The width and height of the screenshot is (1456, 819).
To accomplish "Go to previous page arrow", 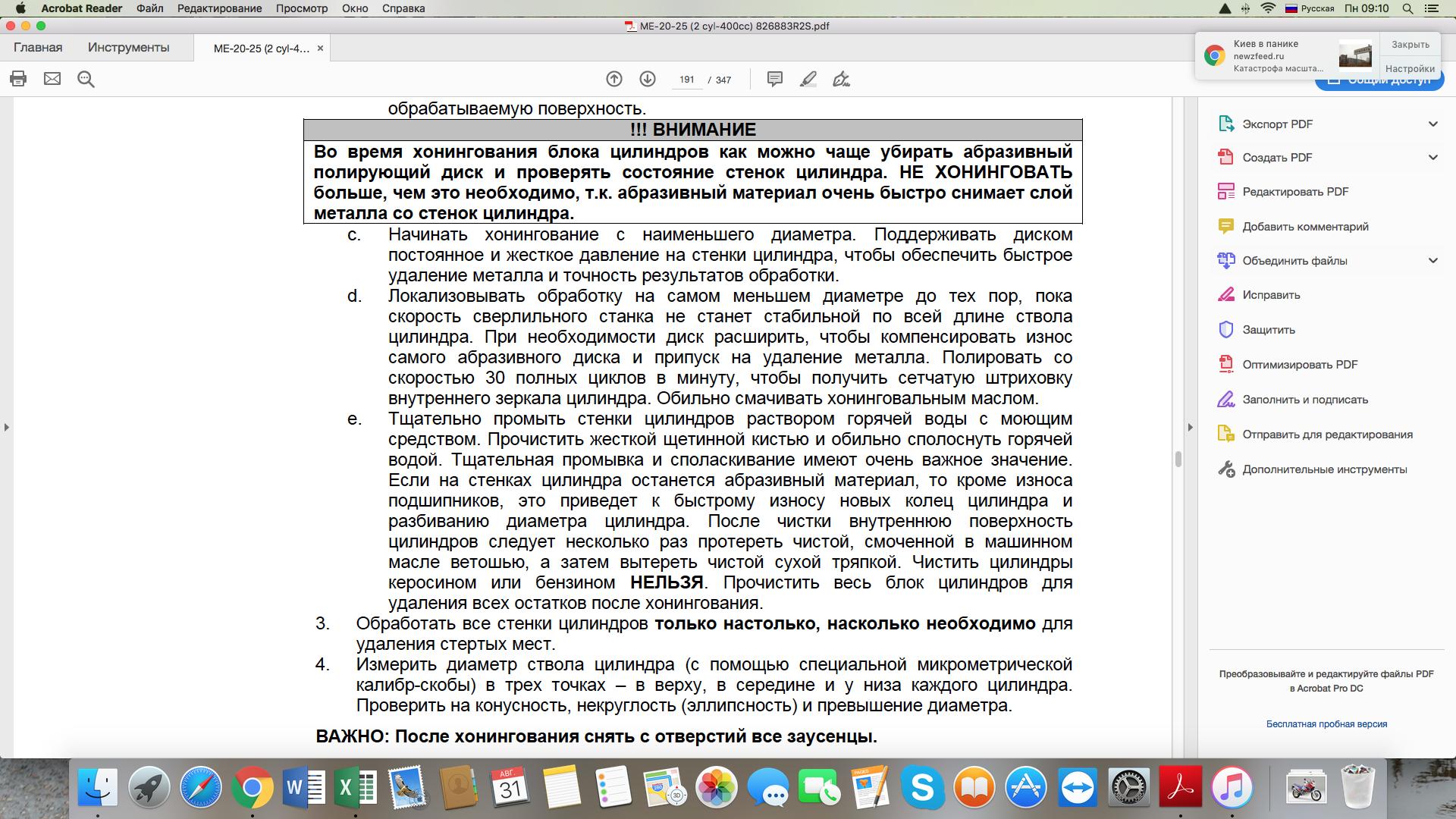I will pos(614,79).
